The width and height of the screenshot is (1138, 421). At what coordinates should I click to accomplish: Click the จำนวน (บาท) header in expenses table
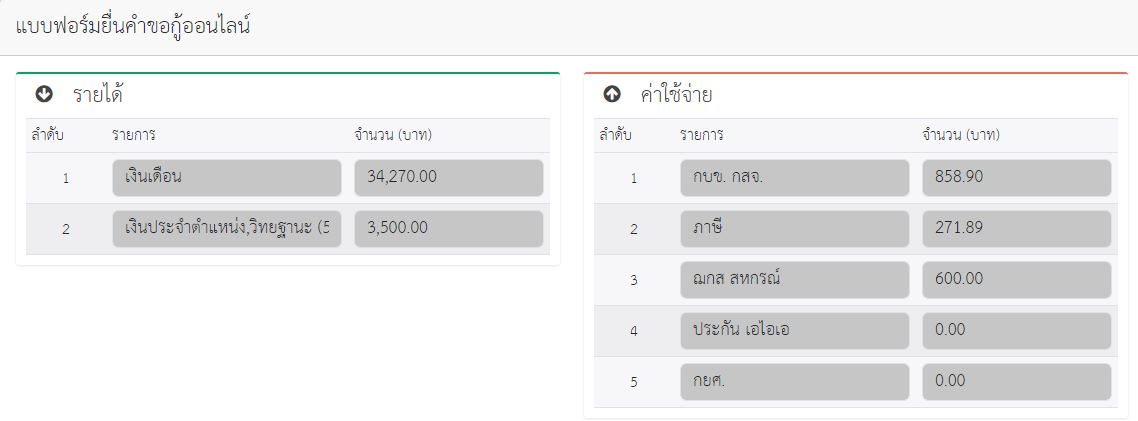pyautogui.click(x=961, y=135)
